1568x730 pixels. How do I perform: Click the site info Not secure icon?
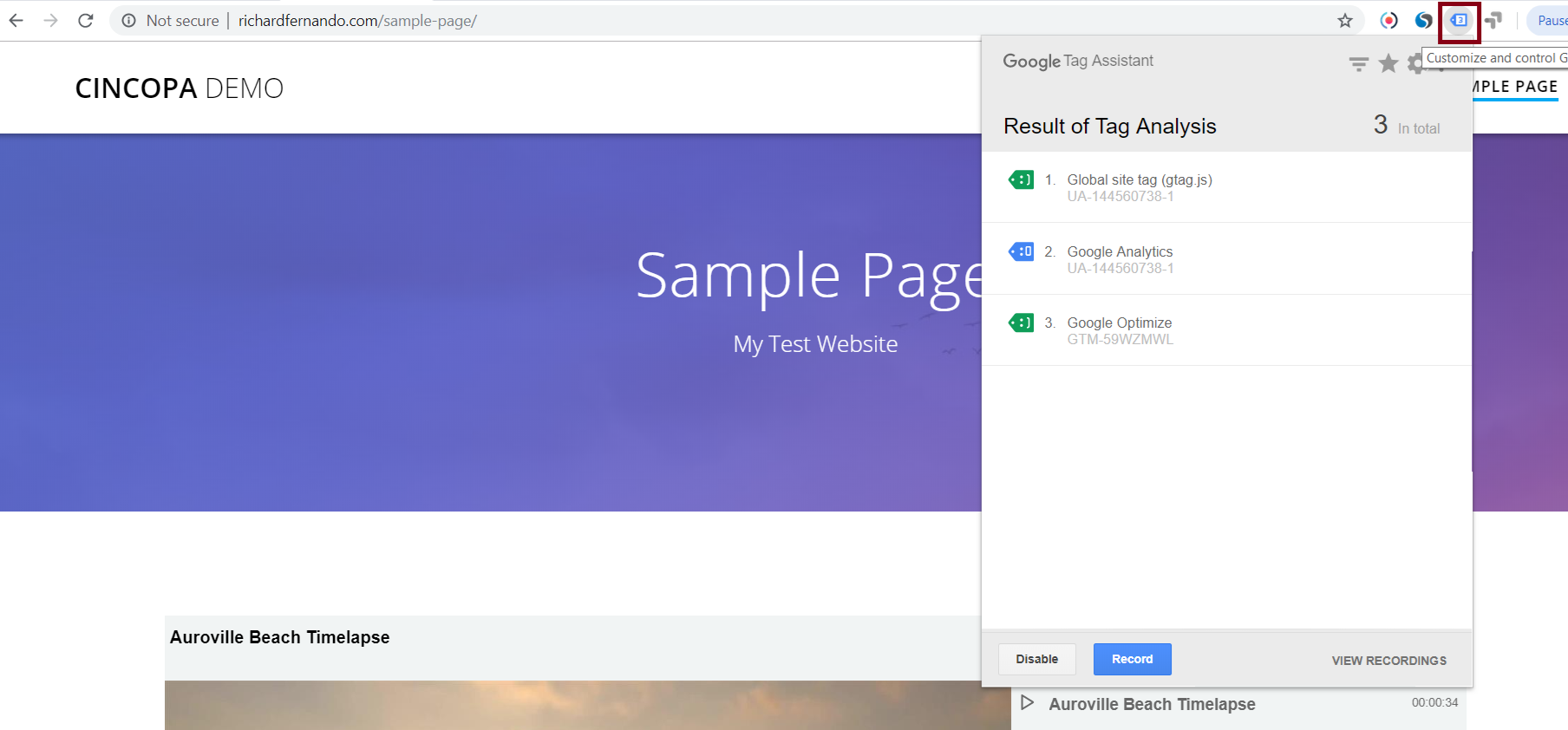[x=129, y=21]
